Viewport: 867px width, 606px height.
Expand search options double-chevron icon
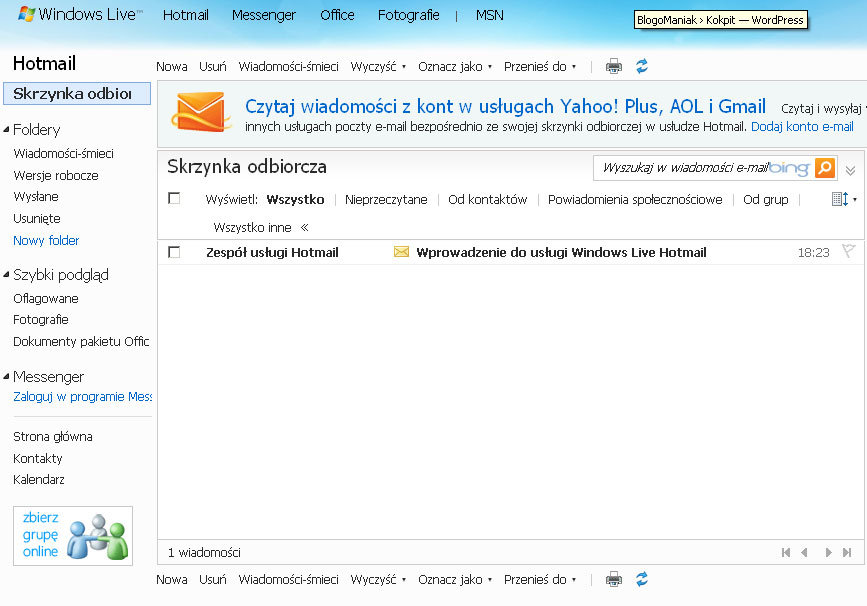[850, 170]
